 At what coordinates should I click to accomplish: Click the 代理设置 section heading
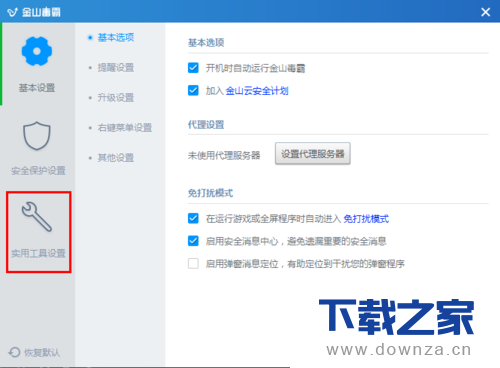206,125
